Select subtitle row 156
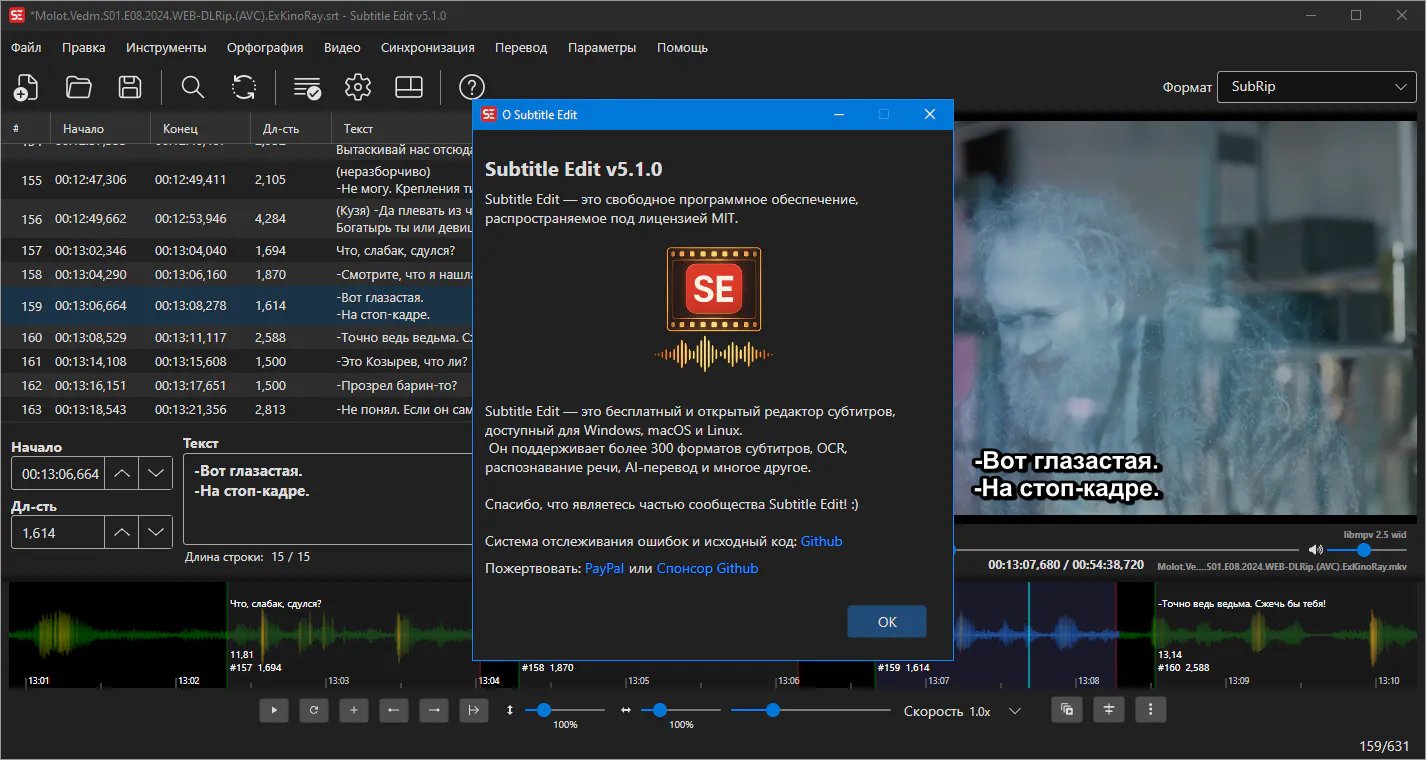 (x=236, y=218)
